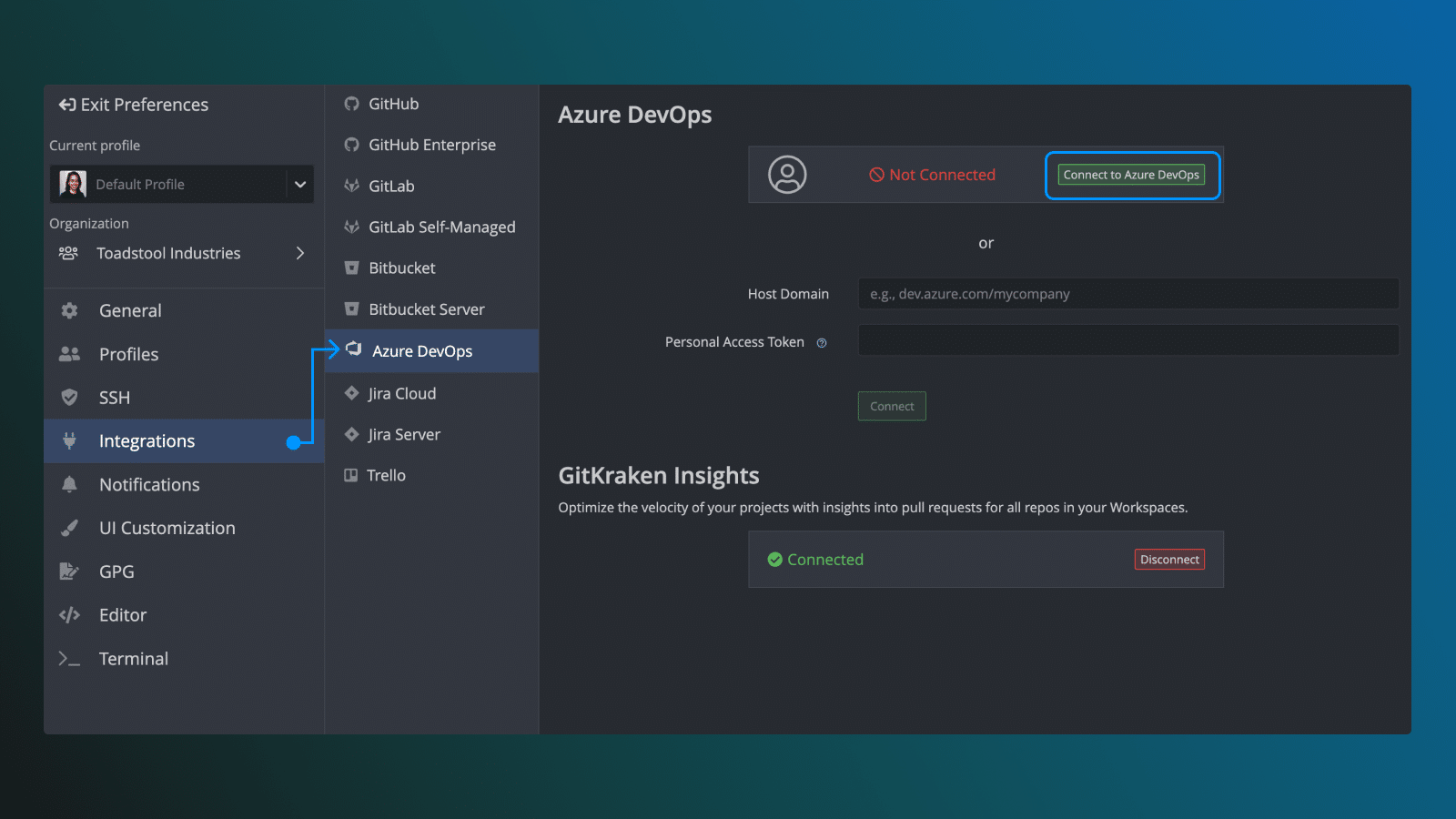Open the General preferences section
The height and width of the screenshot is (819, 1456).
184,310
